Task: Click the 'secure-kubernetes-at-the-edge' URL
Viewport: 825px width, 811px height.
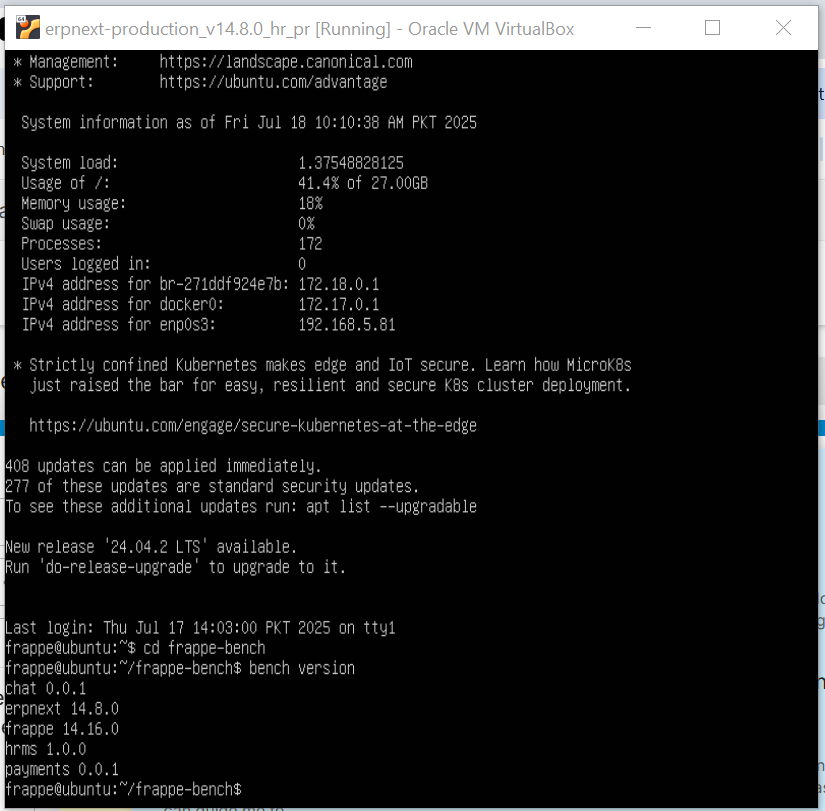Action: [253, 426]
